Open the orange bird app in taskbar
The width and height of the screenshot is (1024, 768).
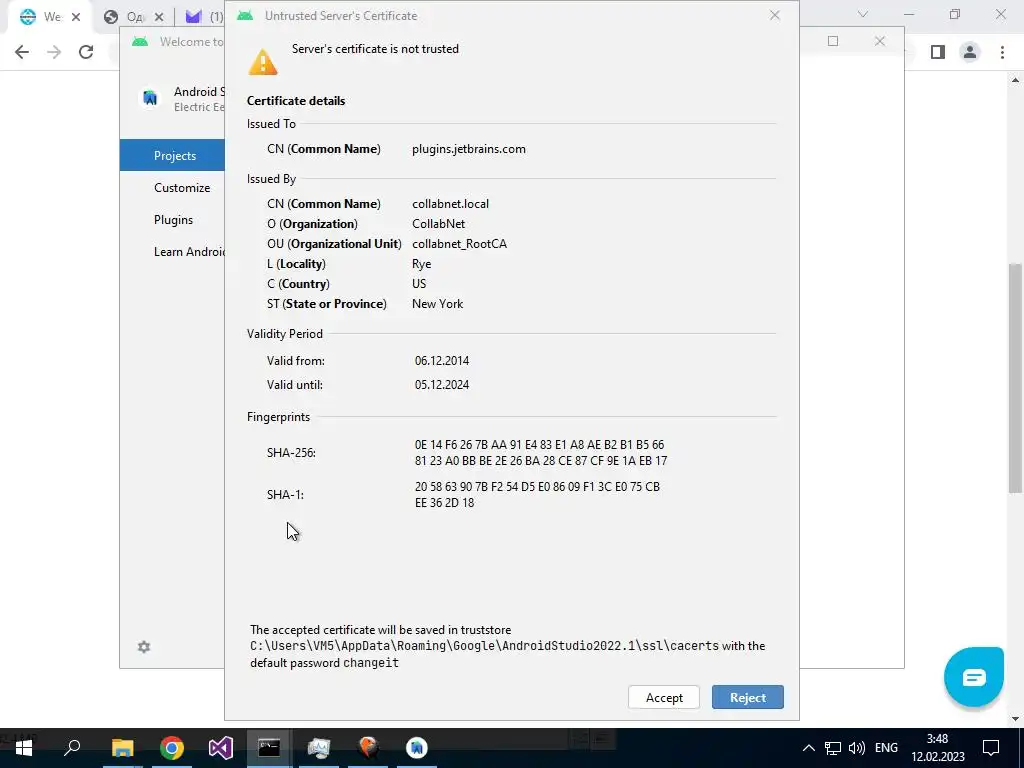368,748
